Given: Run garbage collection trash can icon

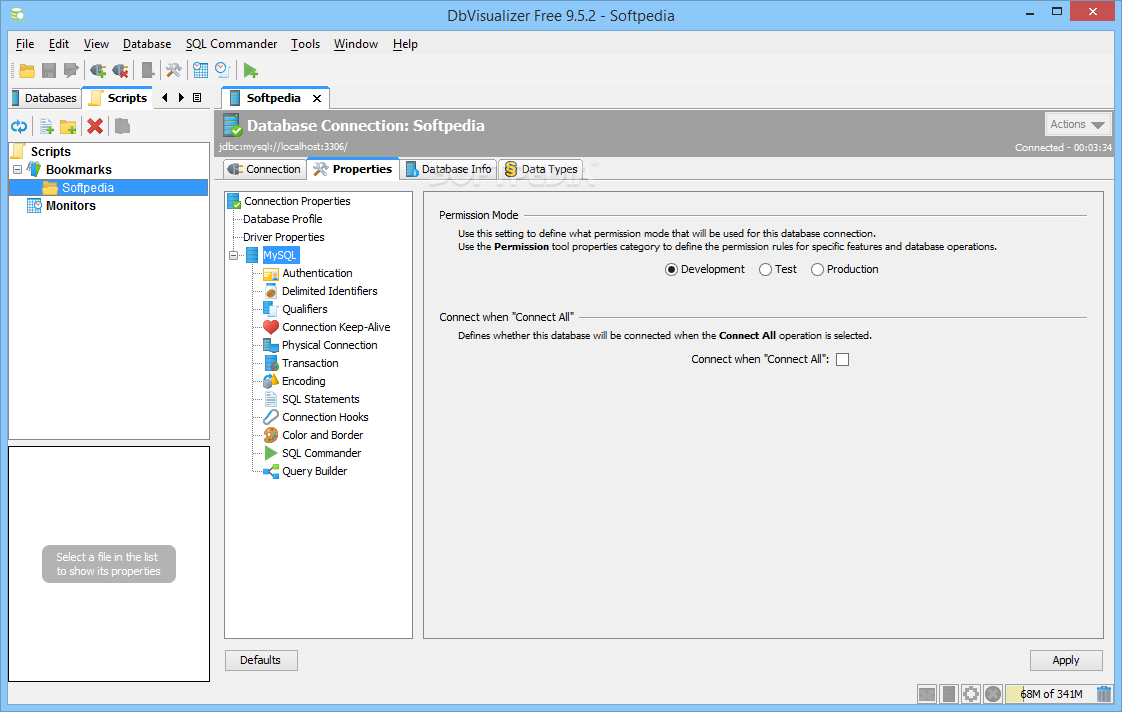Looking at the screenshot, I should [x=1104, y=693].
